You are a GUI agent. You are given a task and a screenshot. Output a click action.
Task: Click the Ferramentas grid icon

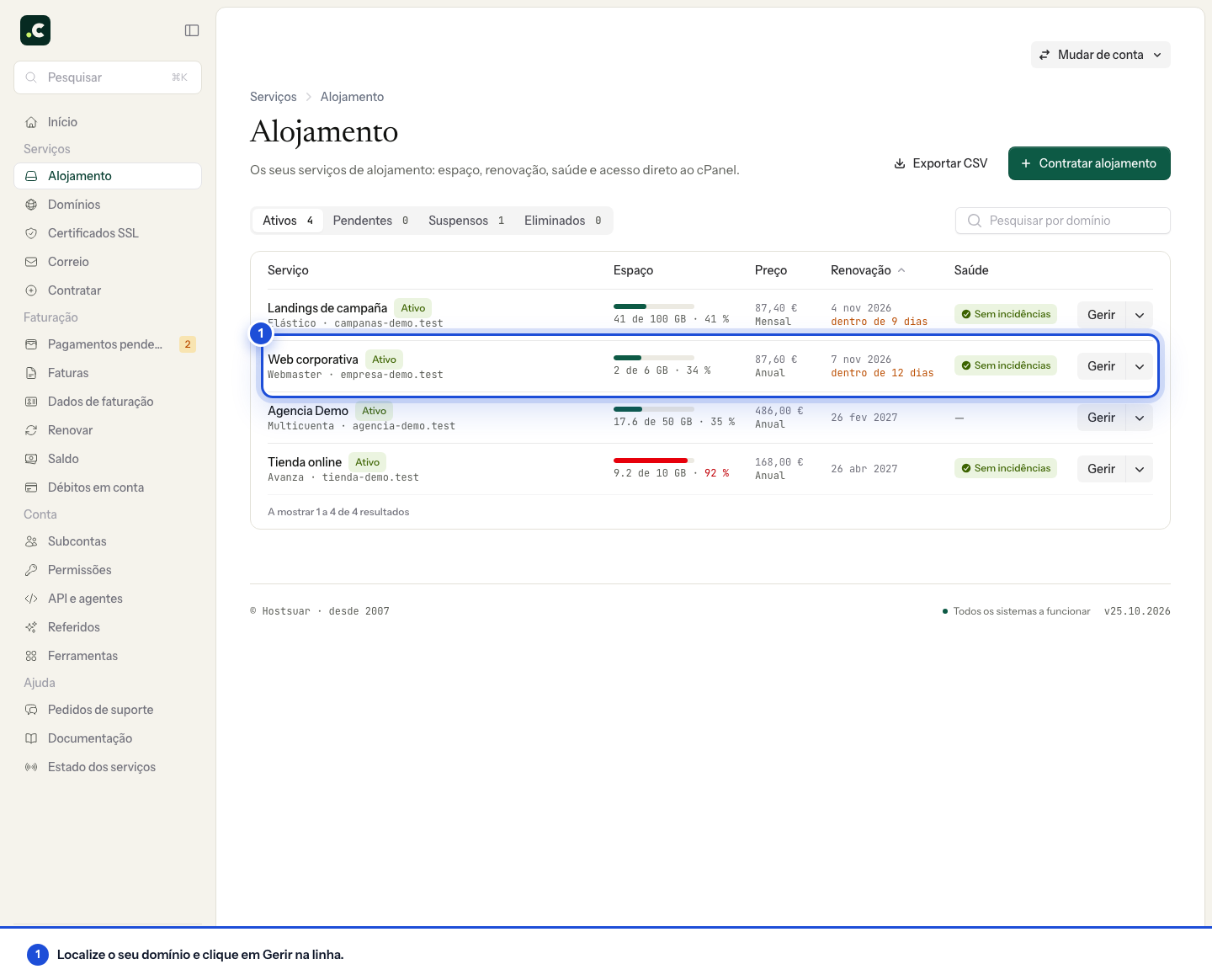pos(31,656)
